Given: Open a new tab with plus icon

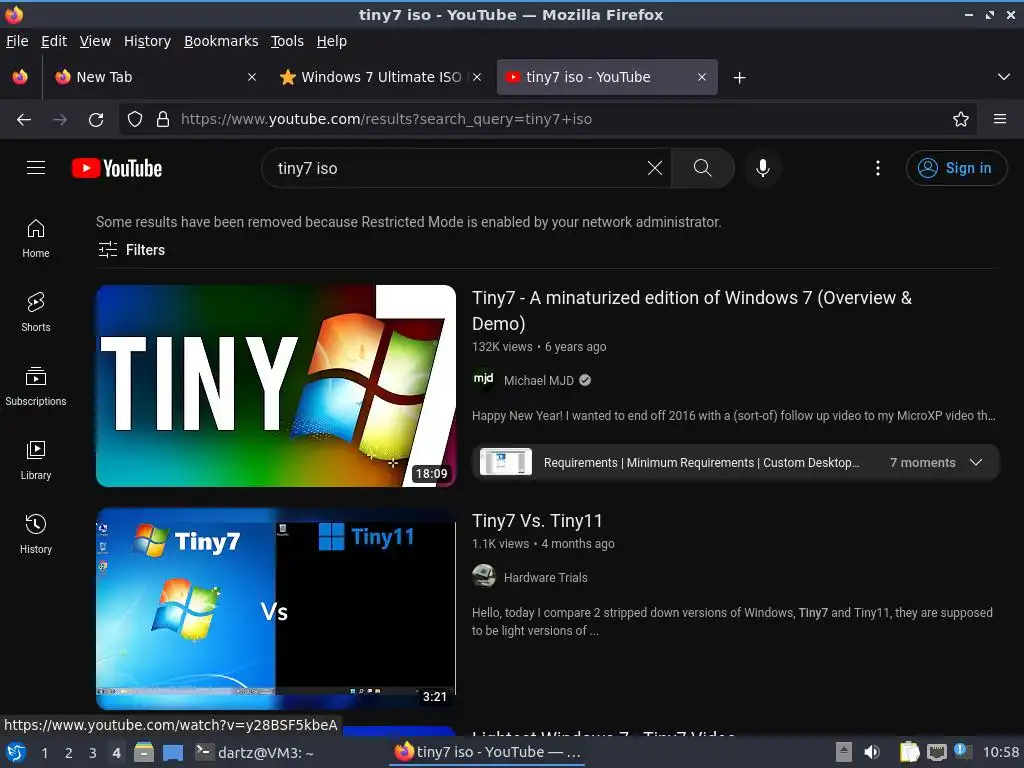Looking at the screenshot, I should [739, 78].
